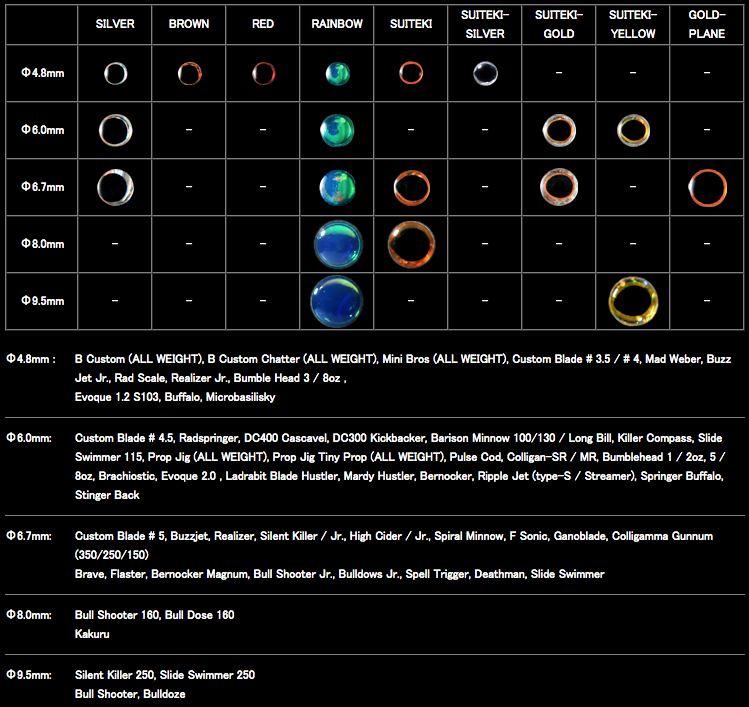The height and width of the screenshot is (707, 749).
Task: Click the Suiteki 6.7mm eye image
Action: click(x=411, y=188)
